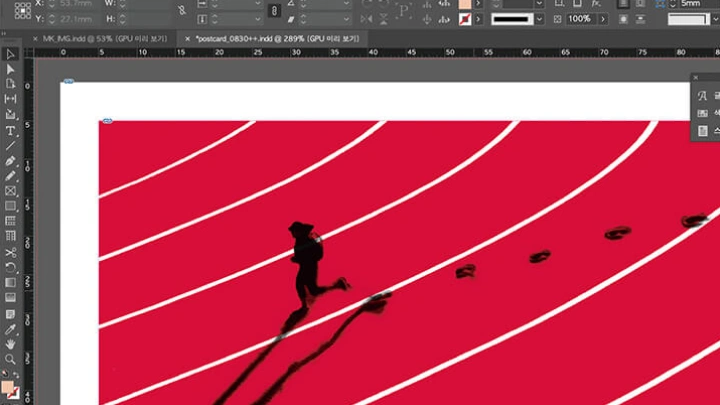Viewport: 720px width, 405px height.
Task: Select the Hand tool
Action: [x=11, y=343]
